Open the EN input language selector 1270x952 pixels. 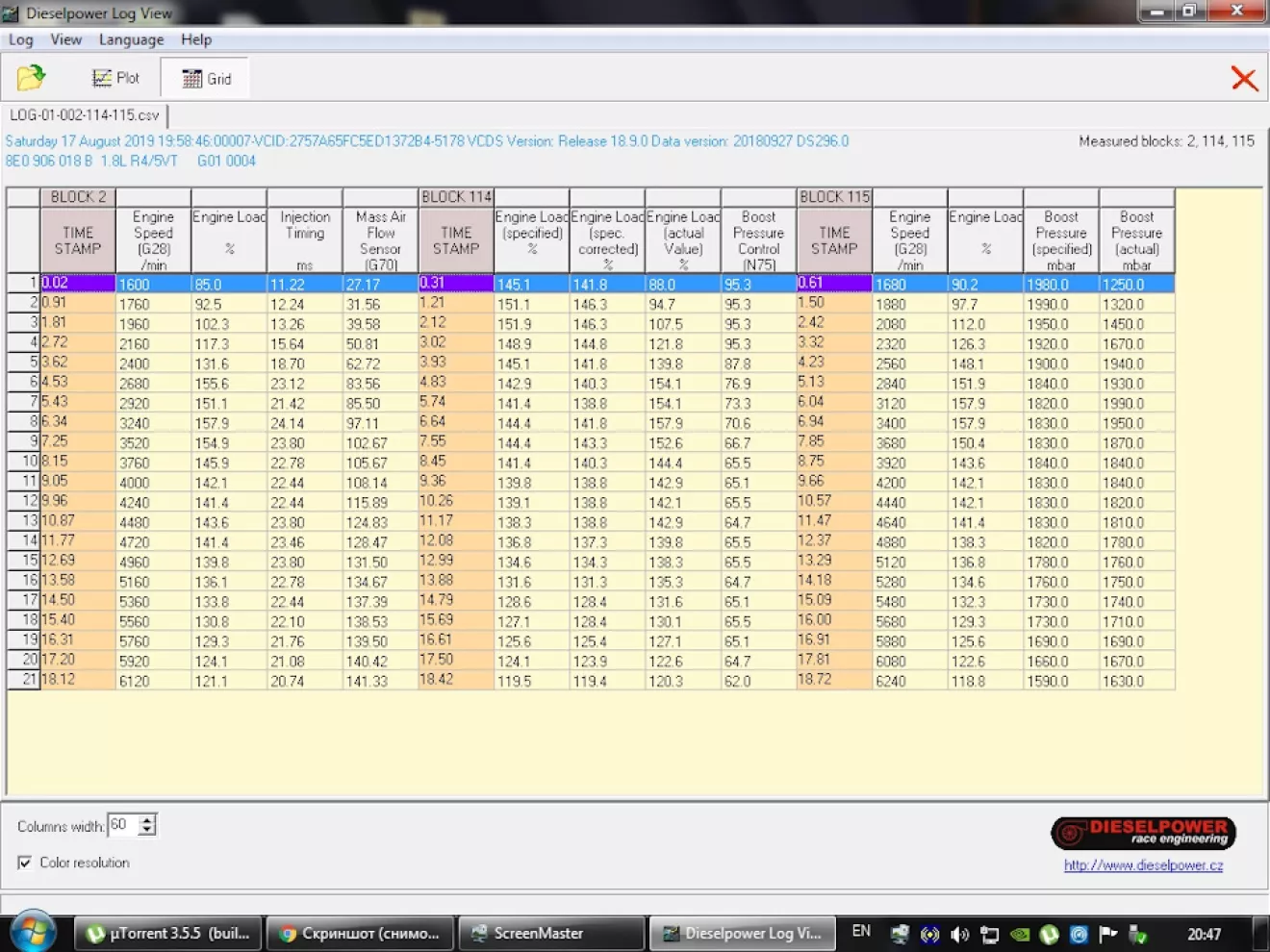pyautogui.click(x=861, y=932)
